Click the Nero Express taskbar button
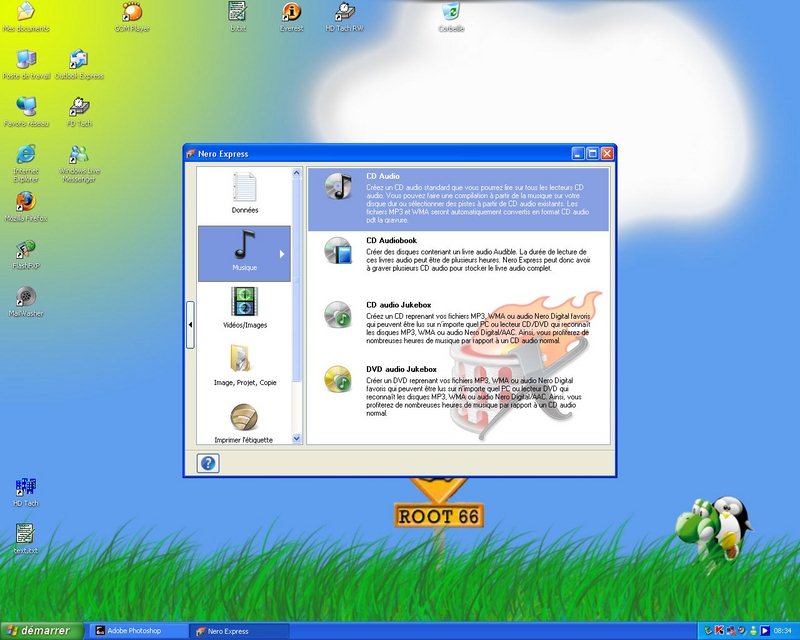This screenshot has height=640, width=800. (240, 631)
